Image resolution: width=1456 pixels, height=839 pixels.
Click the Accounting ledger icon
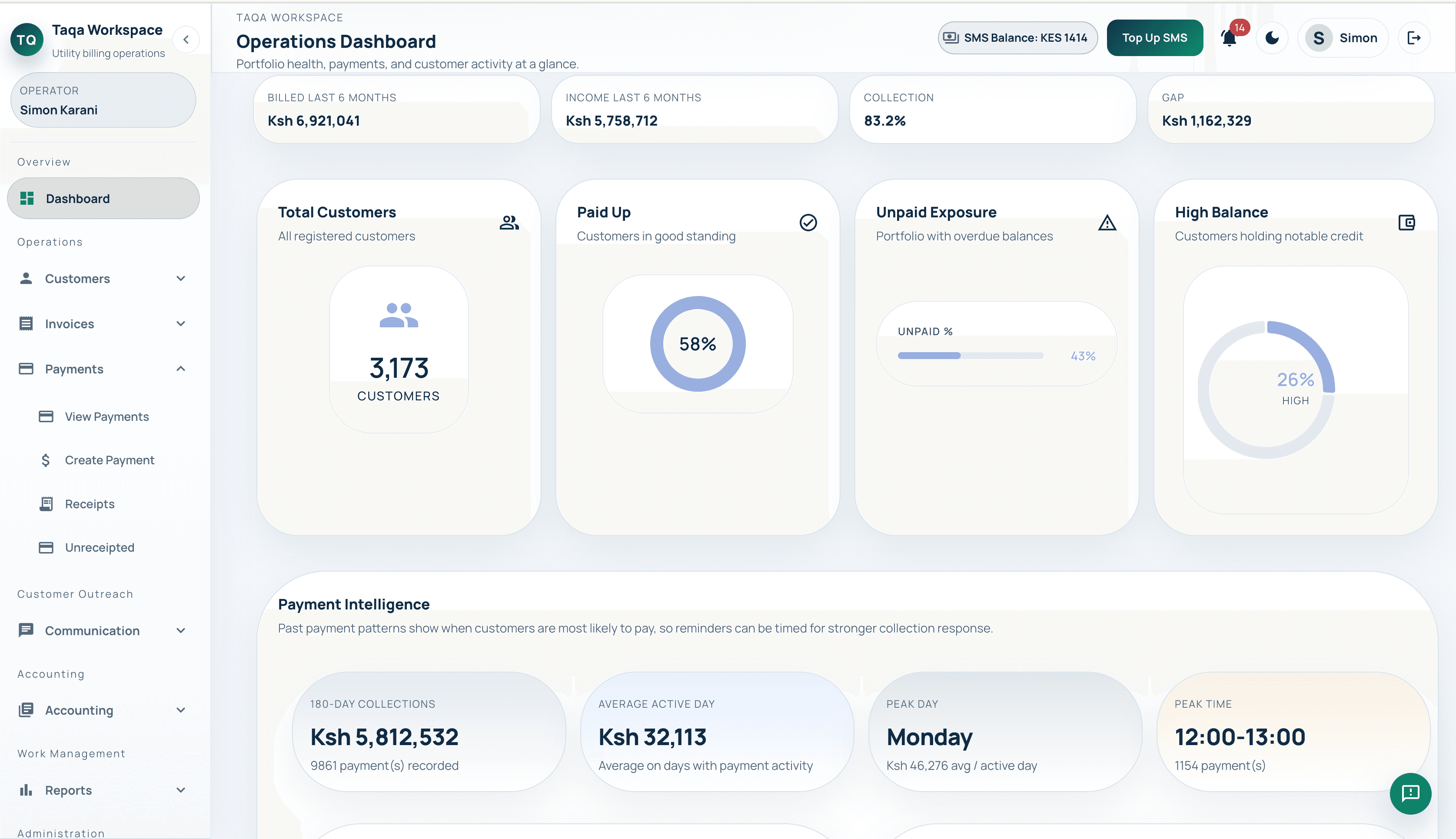(x=26, y=710)
